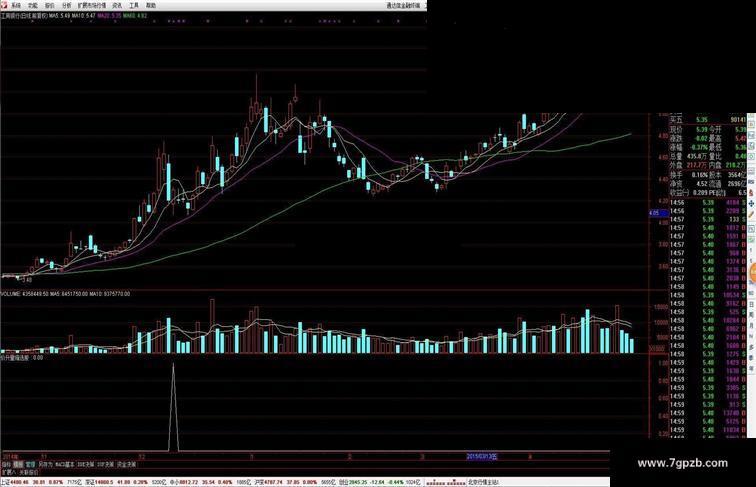Switch to 资金决策 template
Image resolution: width=756 pixels, height=487 pixels.
coord(127,464)
